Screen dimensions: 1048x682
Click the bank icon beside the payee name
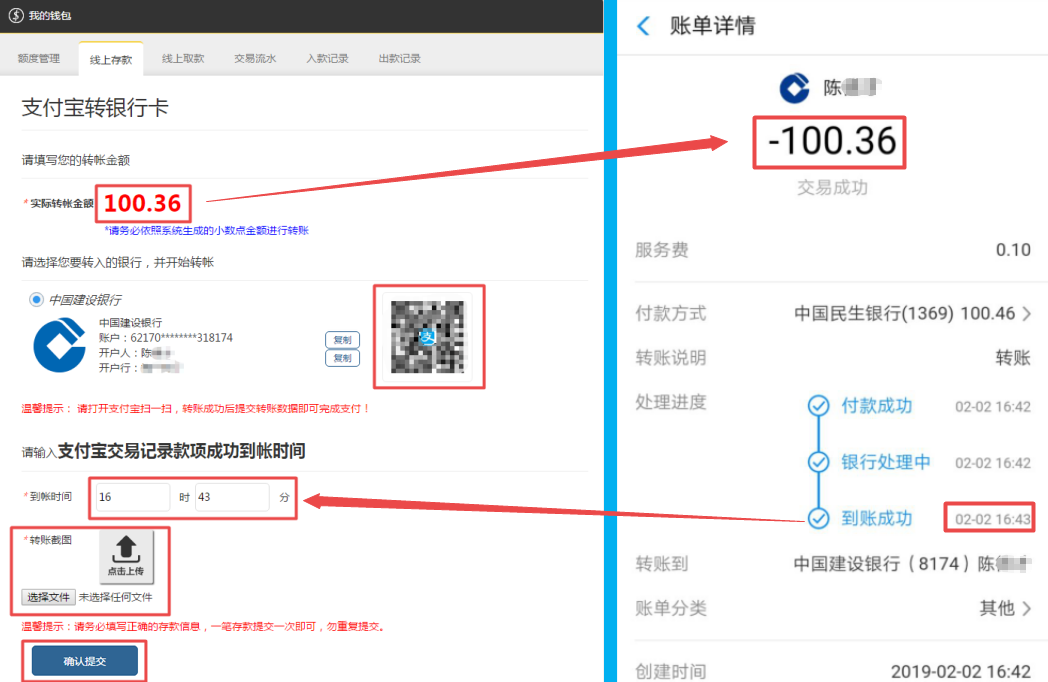pyautogui.click(x=794, y=88)
